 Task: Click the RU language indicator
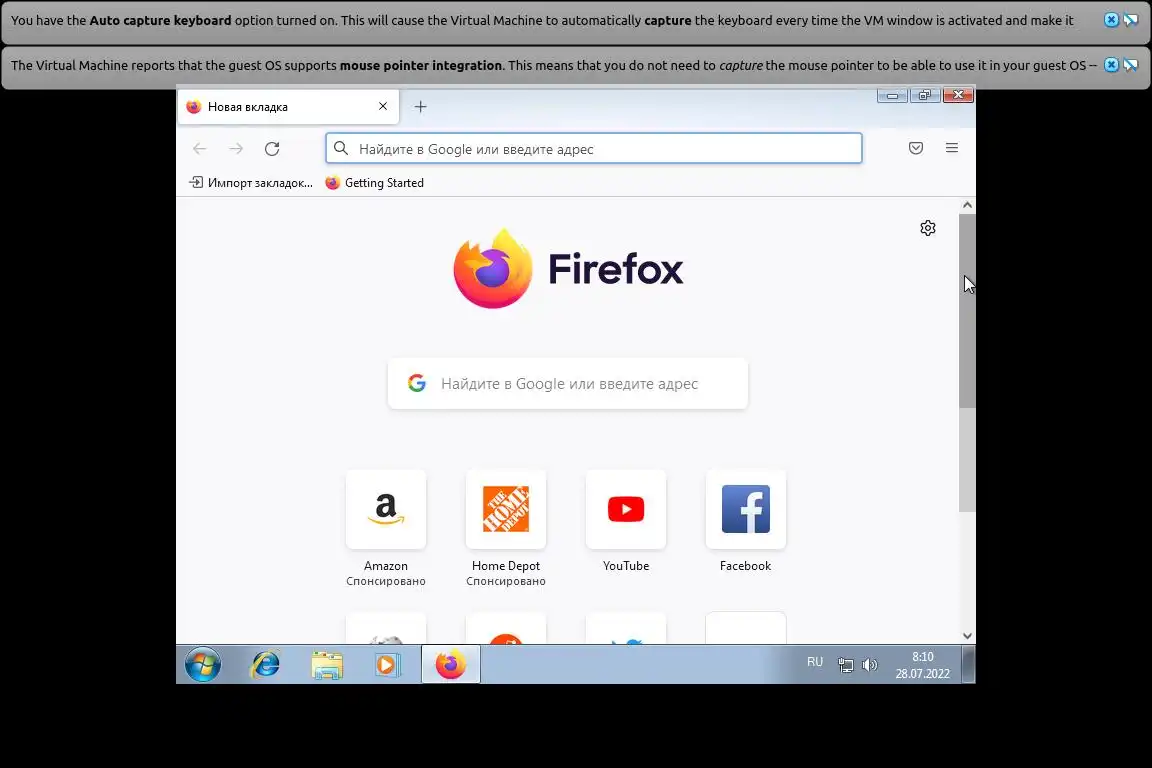coord(815,661)
